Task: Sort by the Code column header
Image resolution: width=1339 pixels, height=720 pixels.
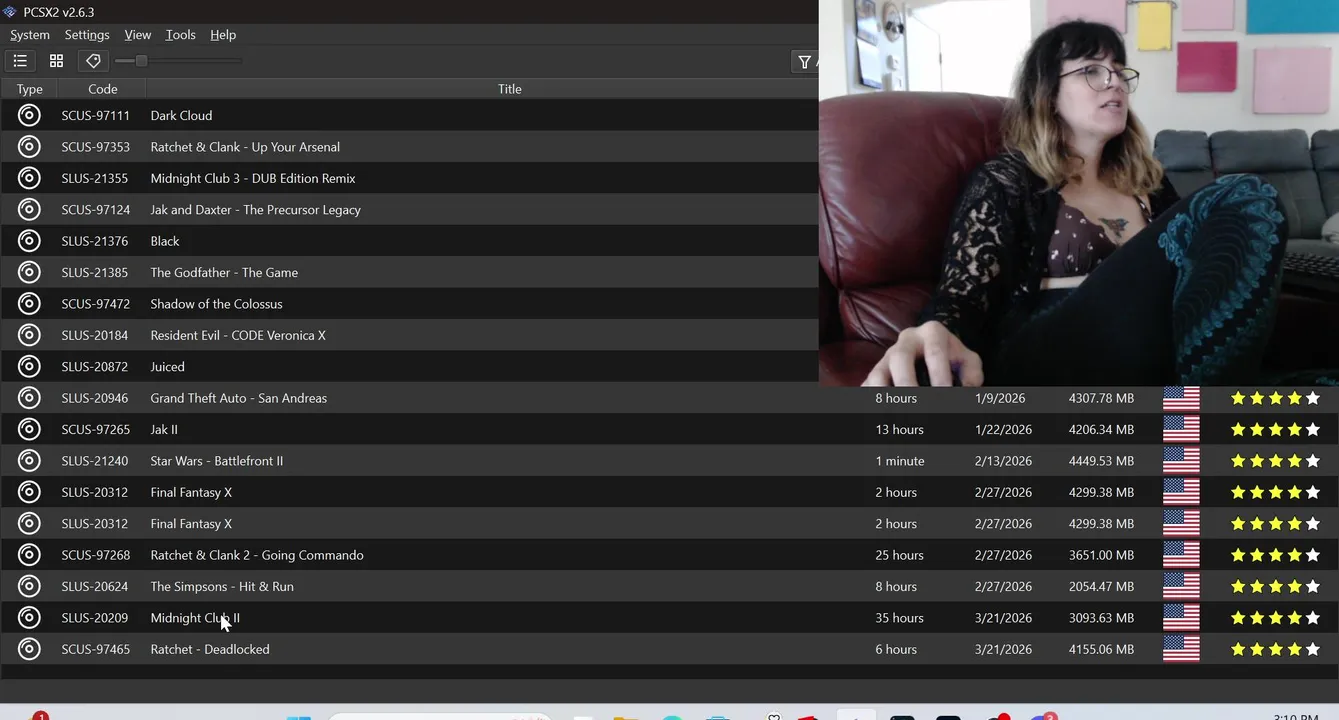Action: click(103, 89)
